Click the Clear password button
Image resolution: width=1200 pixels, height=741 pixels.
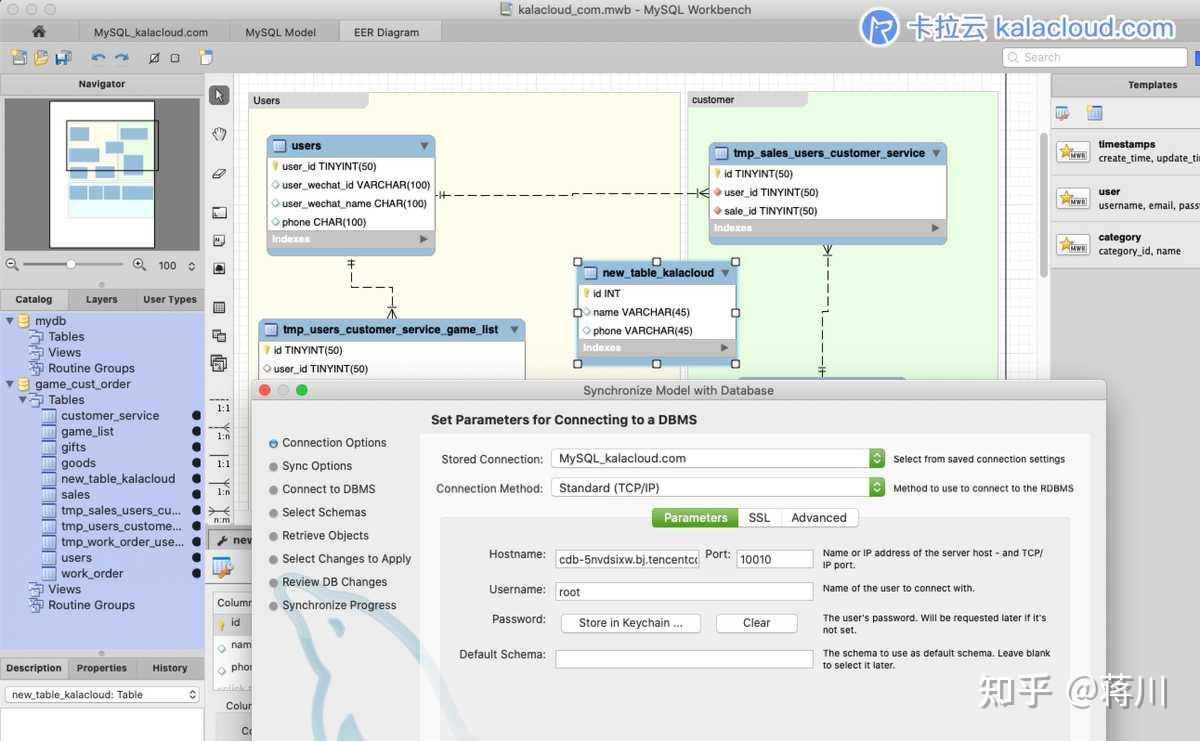757,623
